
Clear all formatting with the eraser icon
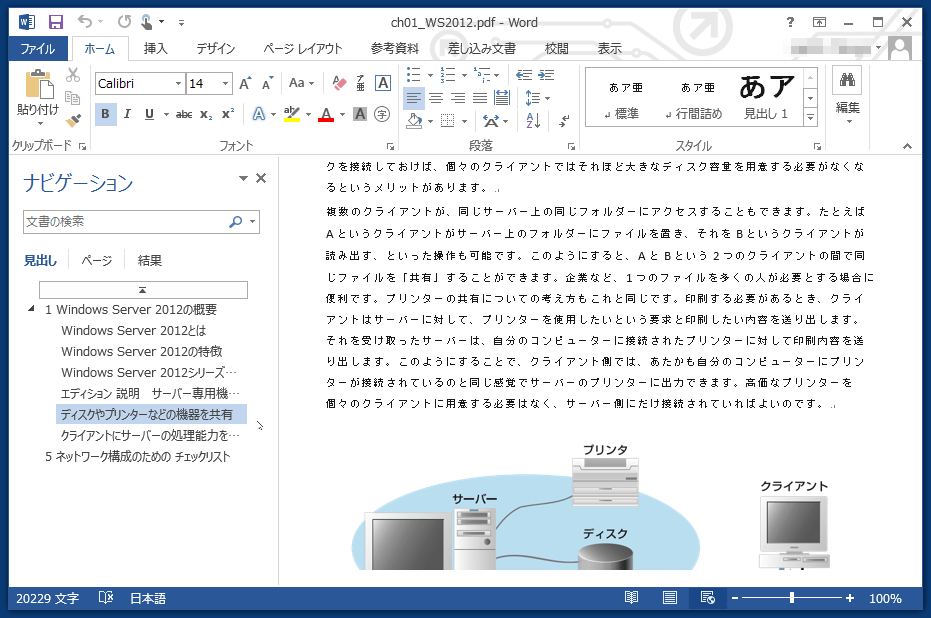tap(339, 83)
